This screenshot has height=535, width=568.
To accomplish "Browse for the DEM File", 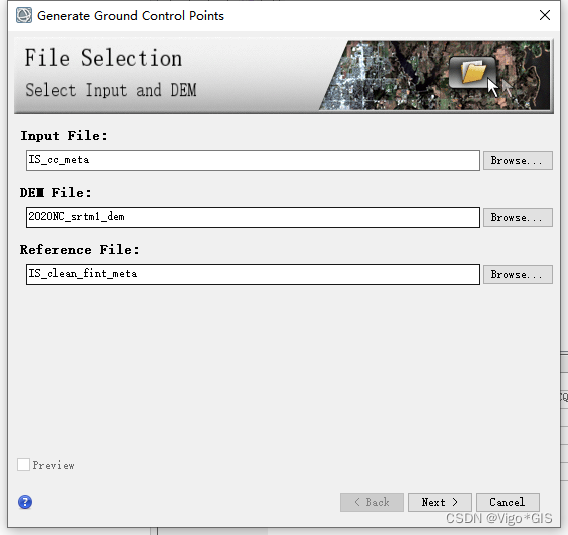I will click(x=518, y=217).
